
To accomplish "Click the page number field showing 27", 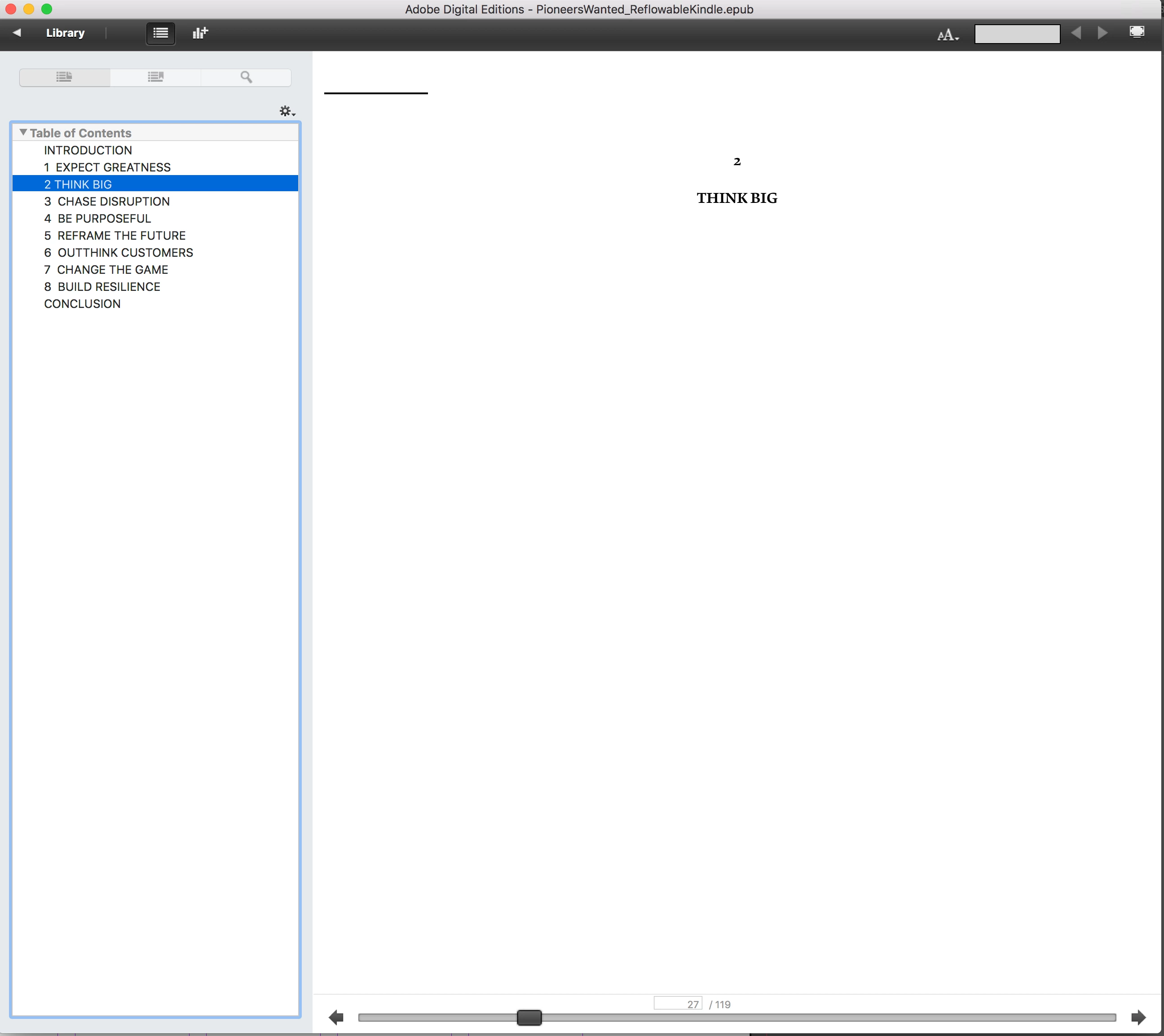I will point(678,1004).
